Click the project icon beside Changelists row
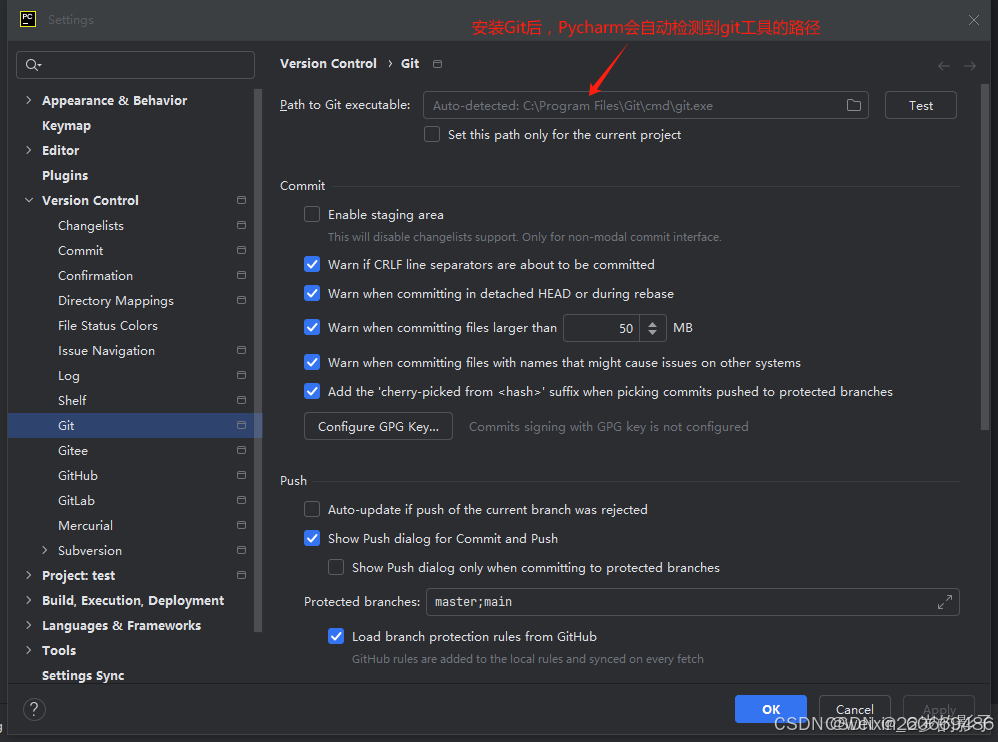 click(x=241, y=225)
